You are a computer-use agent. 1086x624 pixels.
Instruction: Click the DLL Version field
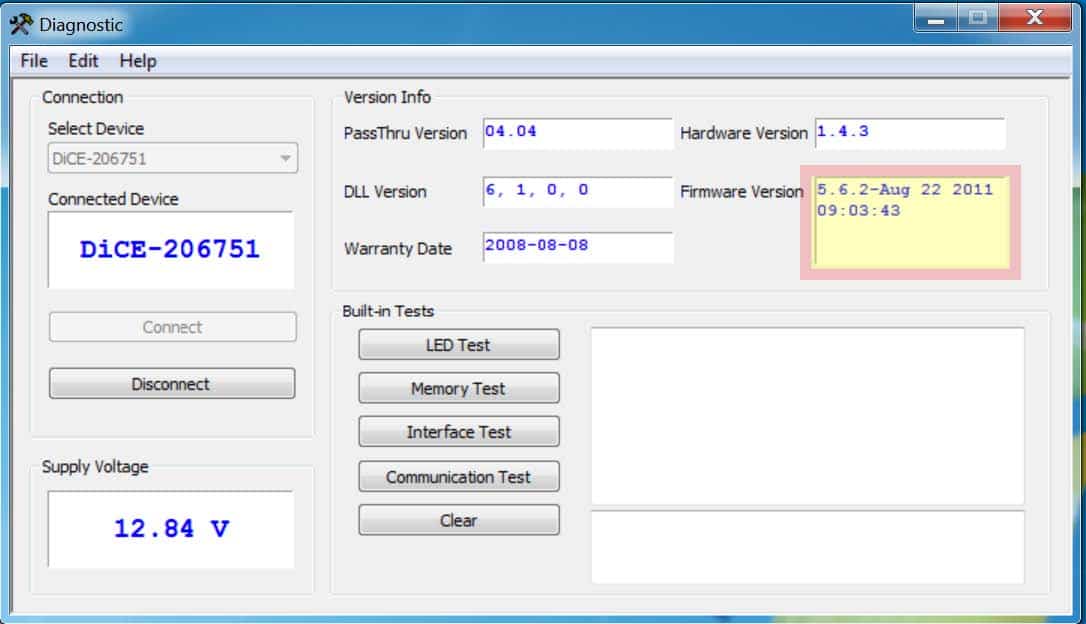(578, 192)
